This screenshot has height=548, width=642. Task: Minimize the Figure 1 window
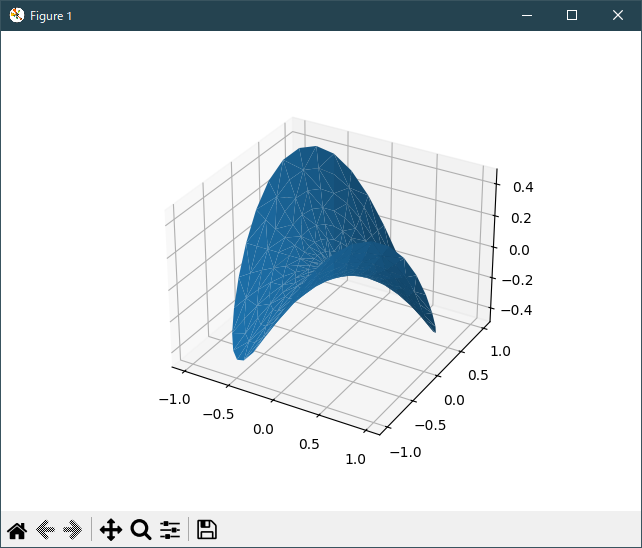click(526, 15)
